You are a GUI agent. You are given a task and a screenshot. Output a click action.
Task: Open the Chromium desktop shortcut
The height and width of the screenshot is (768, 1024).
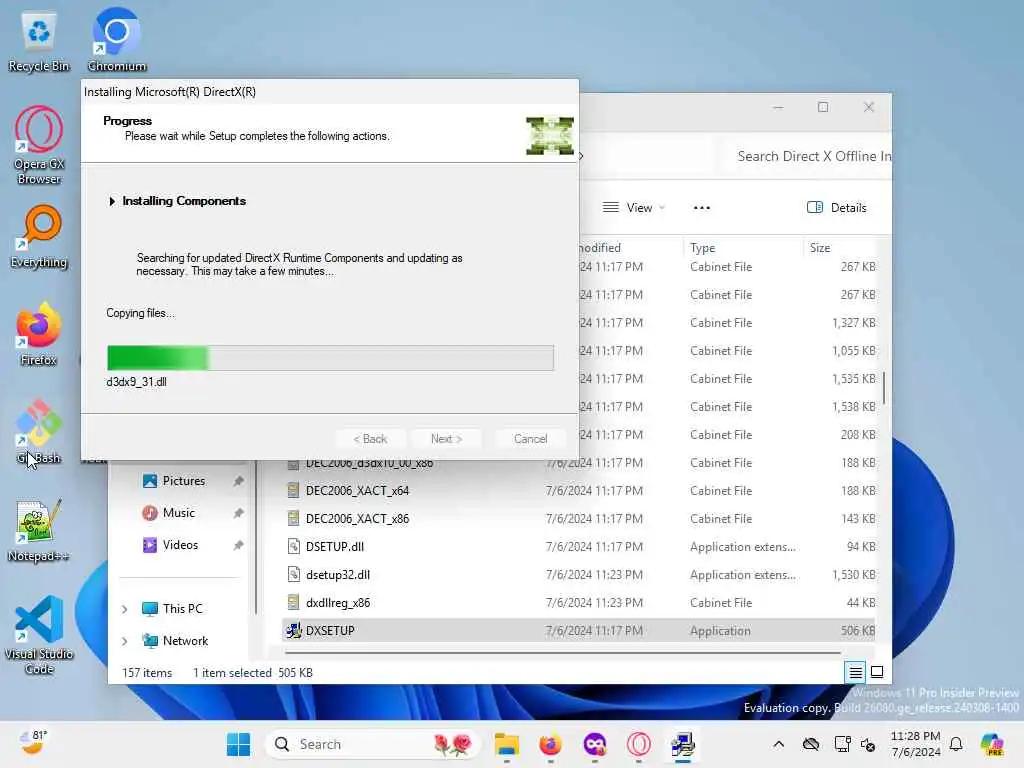(x=117, y=42)
